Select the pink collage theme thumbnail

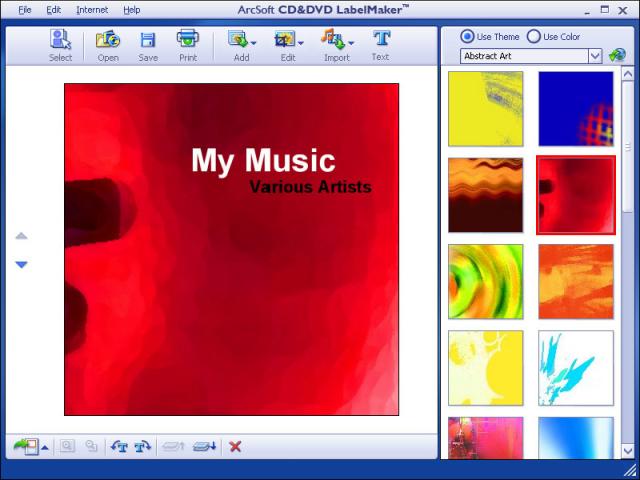point(485,438)
